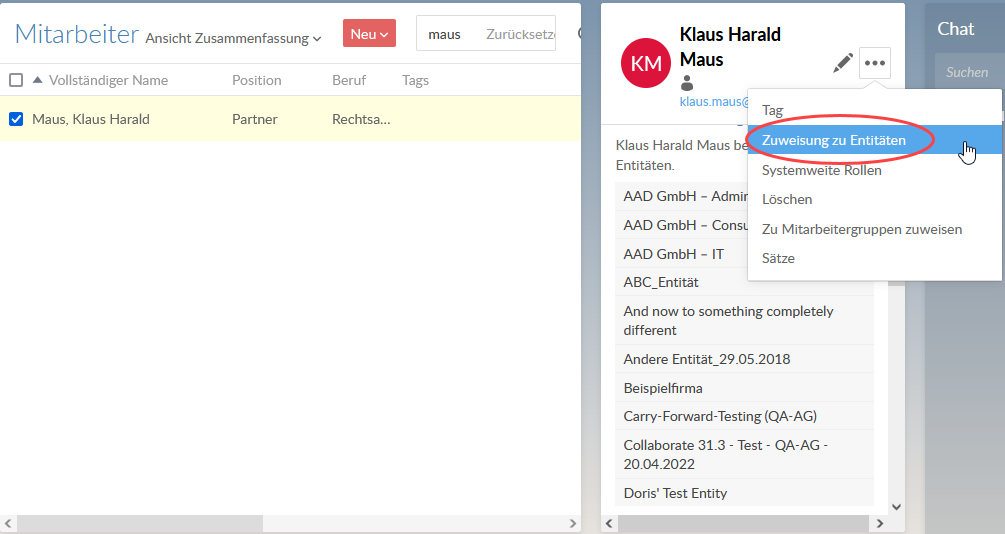This screenshot has width=1005, height=534.
Task: Click person icon under Klaus Harald Maus
Action: (x=687, y=83)
